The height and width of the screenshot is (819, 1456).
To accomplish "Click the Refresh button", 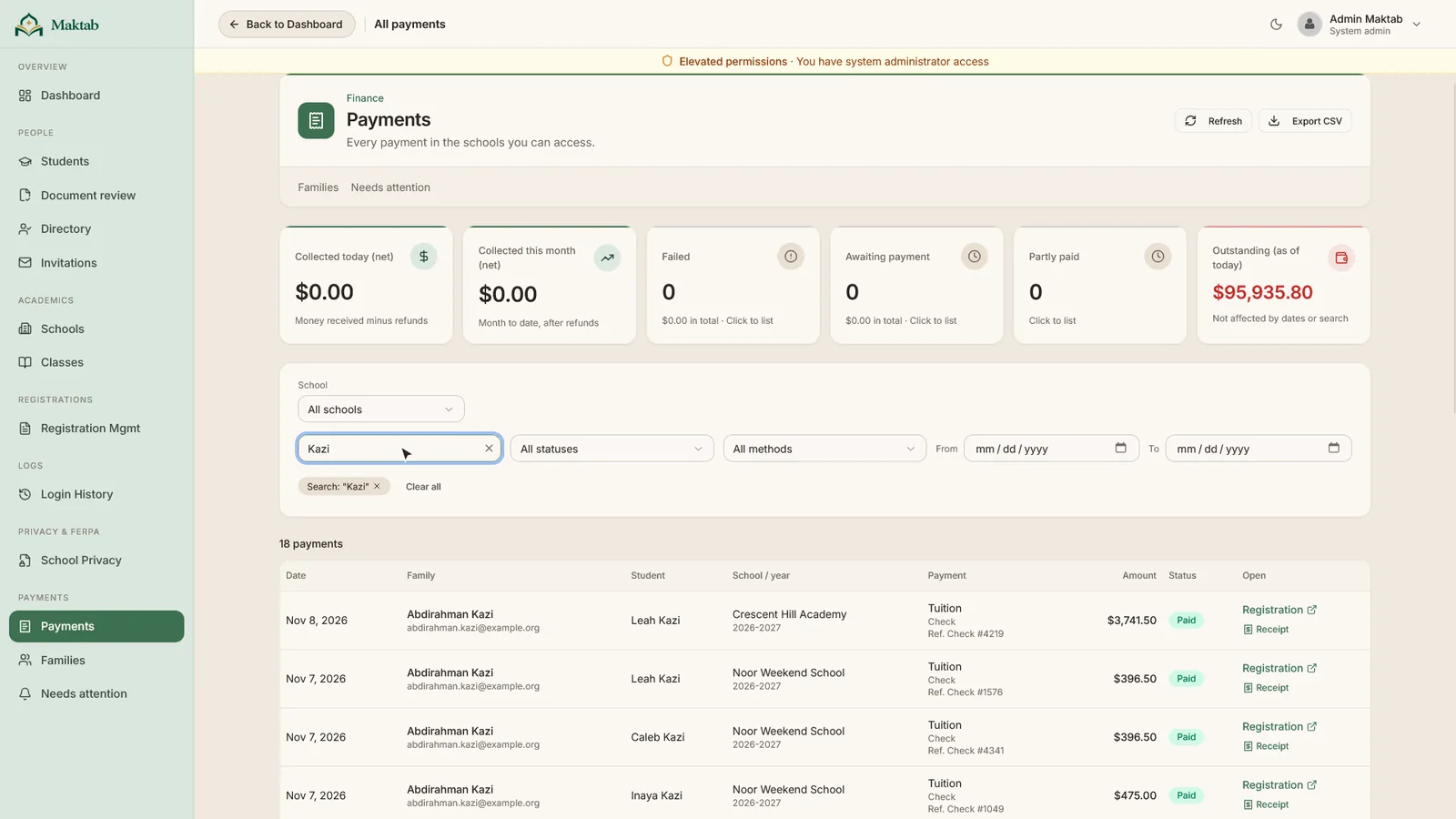I will pyautogui.click(x=1214, y=121).
